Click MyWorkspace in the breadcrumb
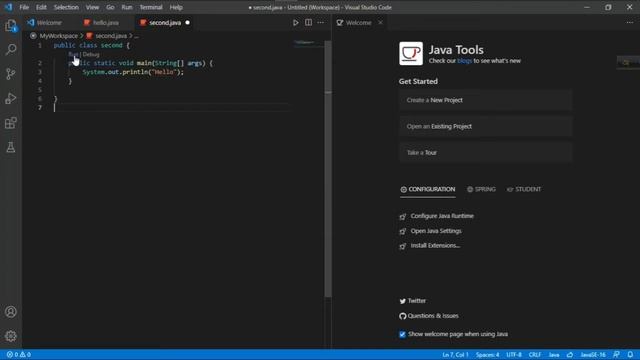 pos(58,36)
